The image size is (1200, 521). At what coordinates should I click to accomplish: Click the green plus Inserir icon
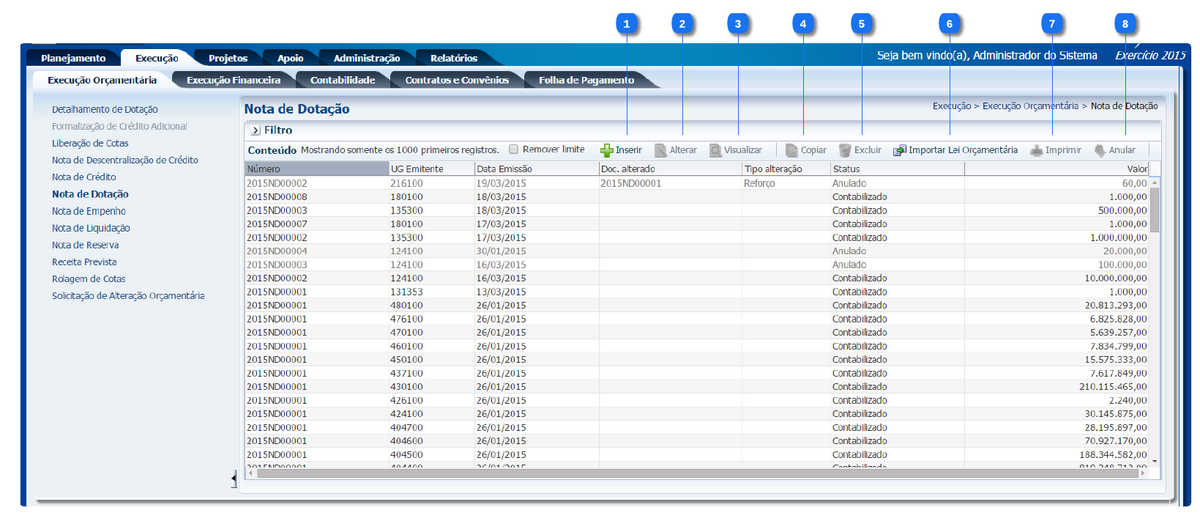point(607,150)
